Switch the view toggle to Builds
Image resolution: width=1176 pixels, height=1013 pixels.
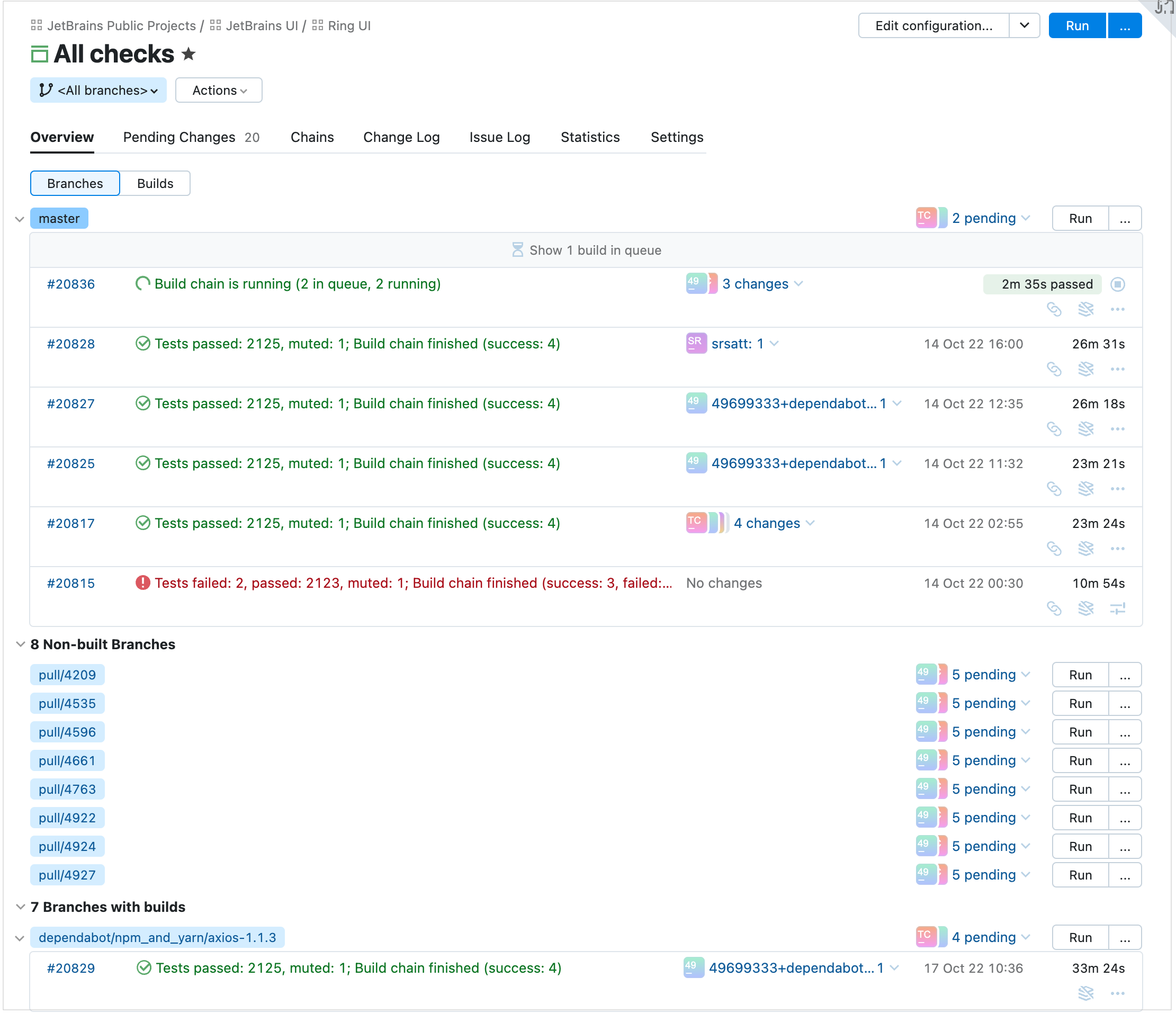(x=155, y=183)
